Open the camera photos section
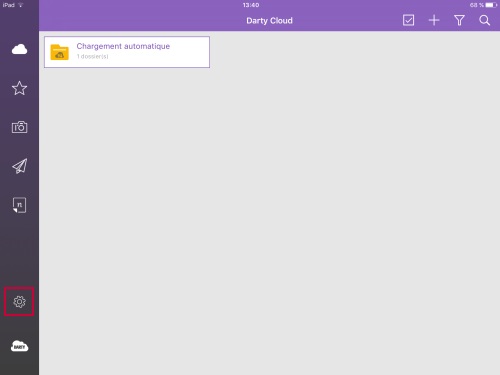The height and width of the screenshot is (375, 500). (x=19, y=127)
